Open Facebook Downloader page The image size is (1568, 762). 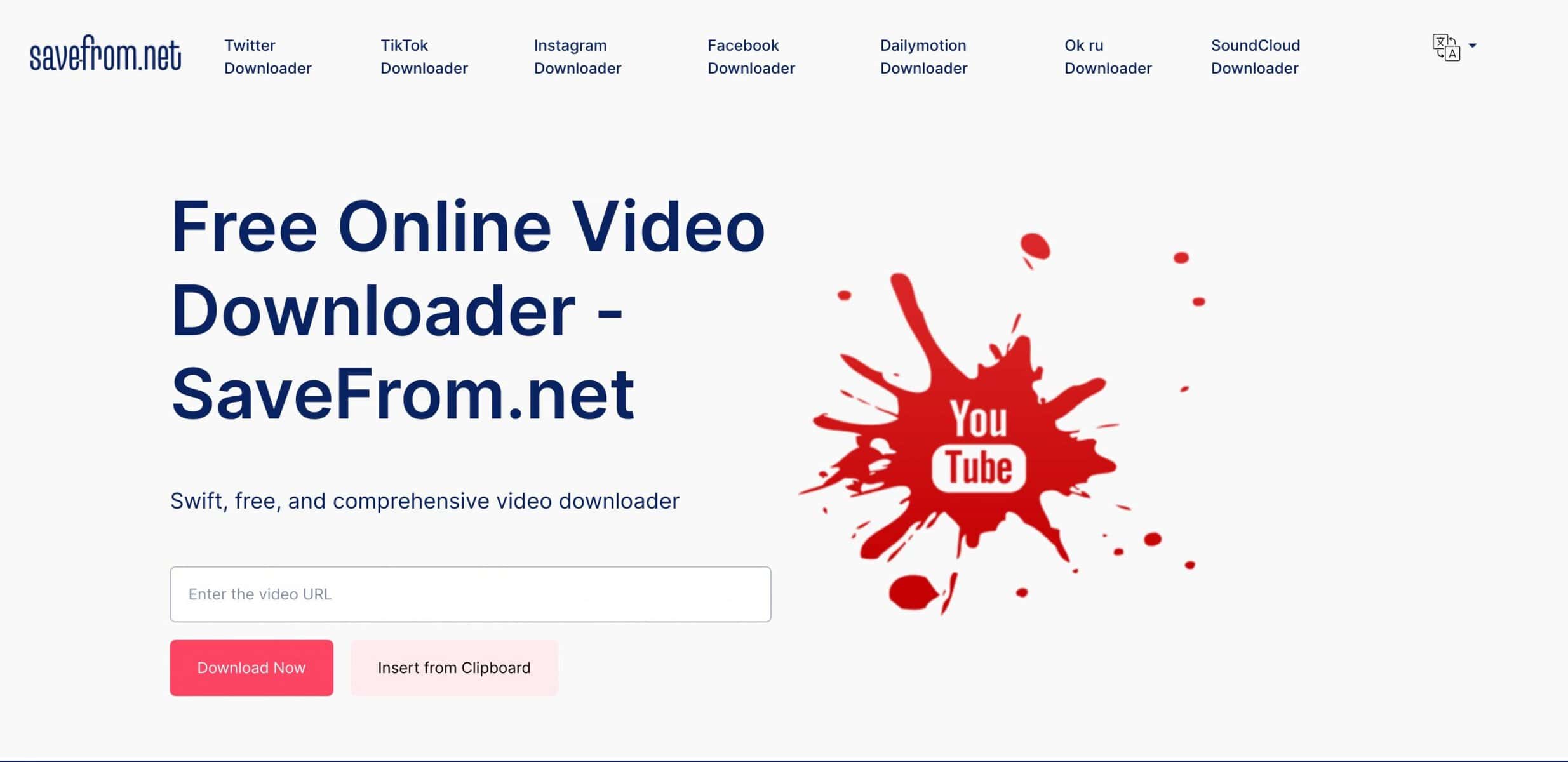(x=751, y=57)
